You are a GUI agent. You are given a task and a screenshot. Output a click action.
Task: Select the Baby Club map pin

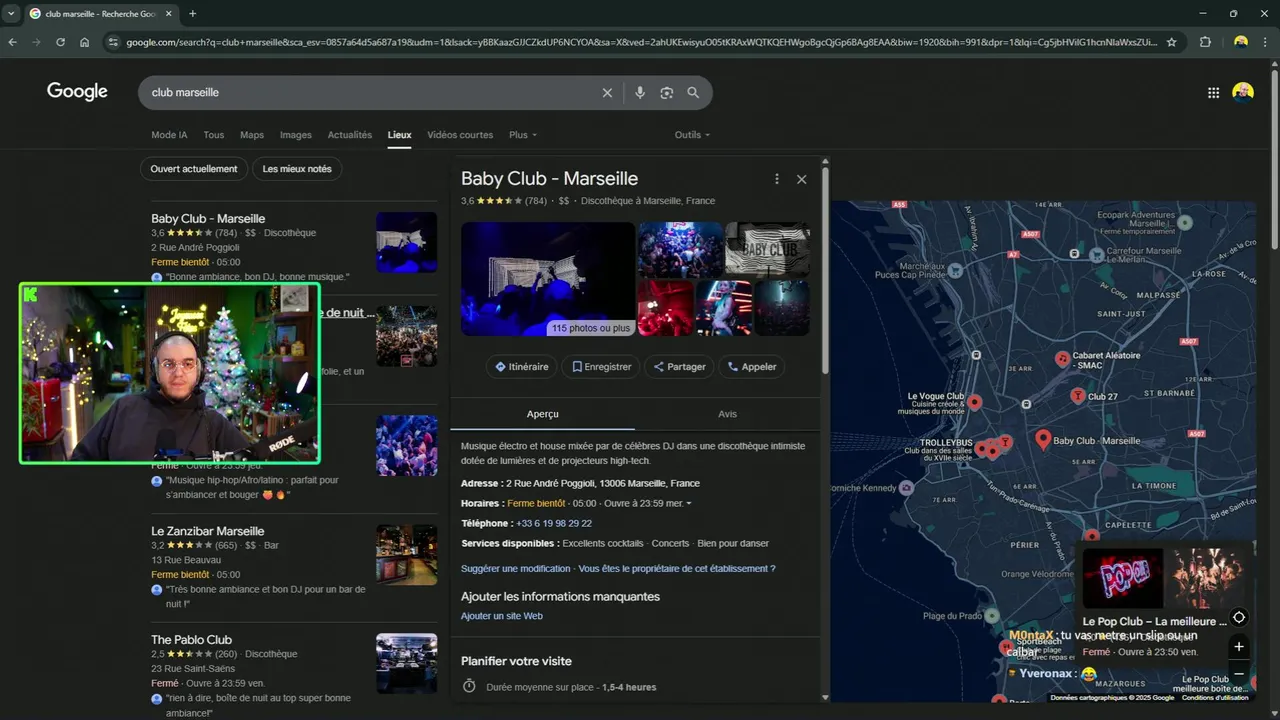tap(1043, 439)
